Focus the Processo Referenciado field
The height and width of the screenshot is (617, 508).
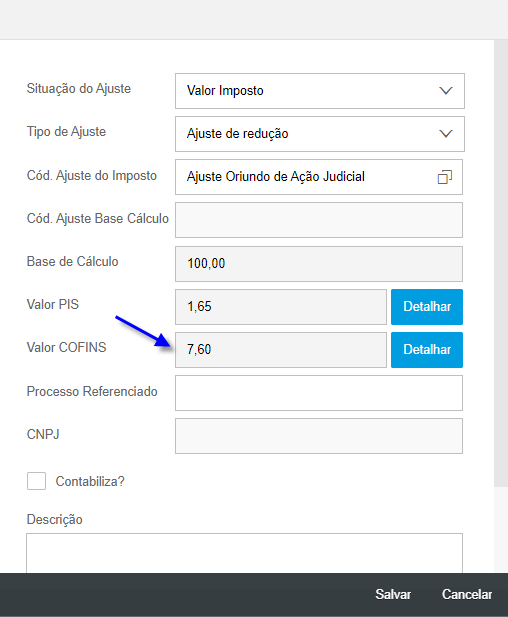click(x=319, y=393)
